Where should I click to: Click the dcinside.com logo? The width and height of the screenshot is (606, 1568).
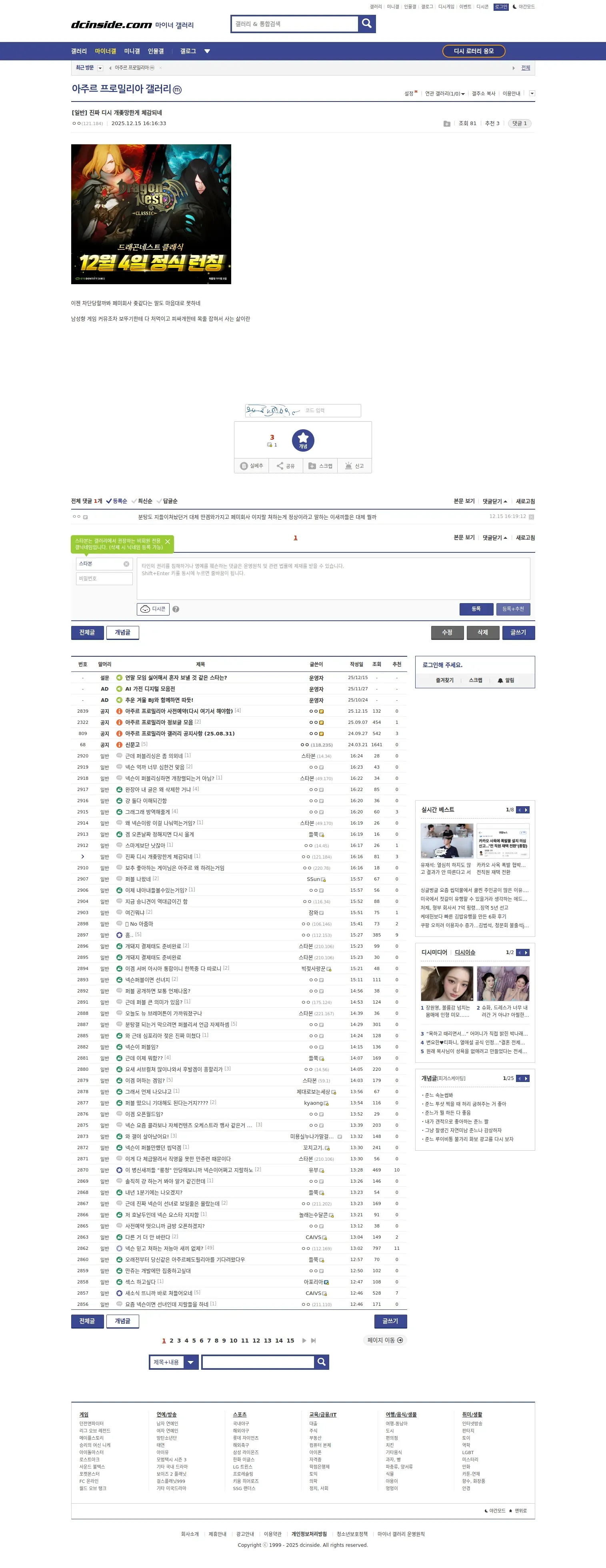pyautogui.click(x=111, y=24)
